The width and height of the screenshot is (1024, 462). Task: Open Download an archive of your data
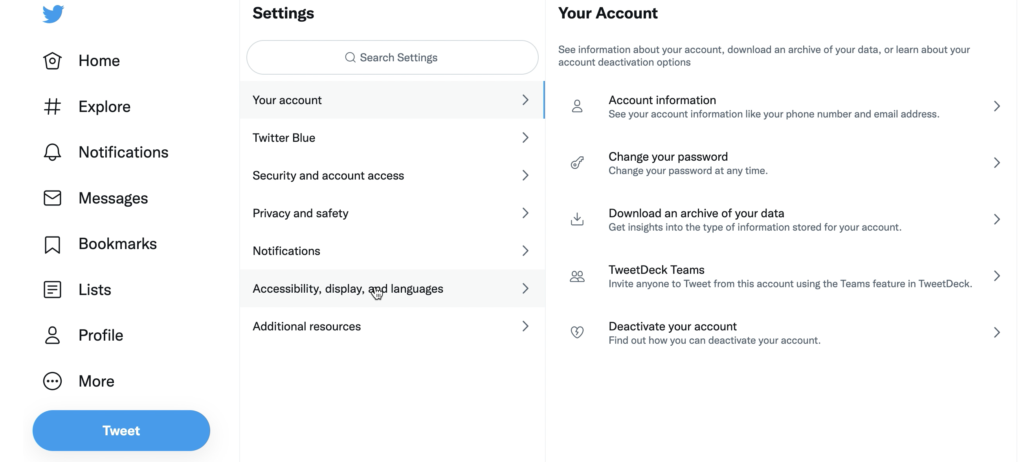696,213
